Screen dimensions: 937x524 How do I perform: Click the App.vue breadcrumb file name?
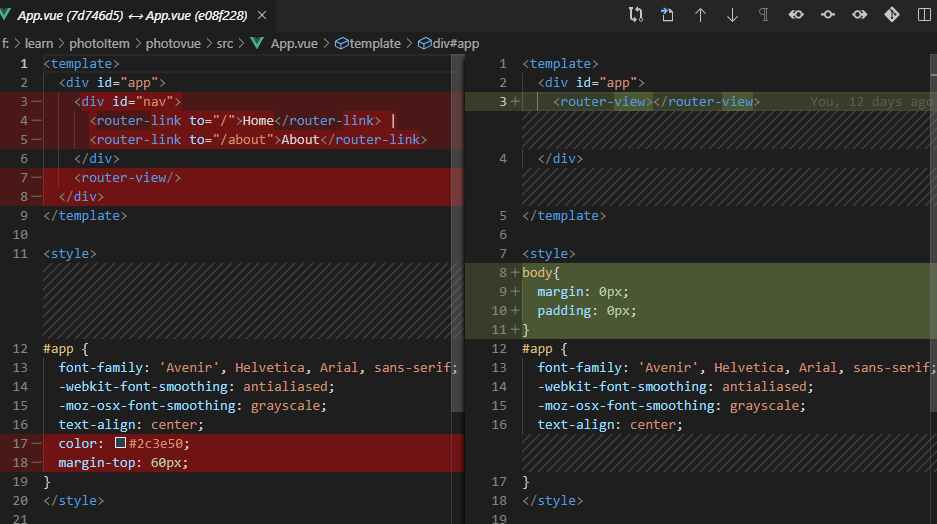[x=295, y=44]
